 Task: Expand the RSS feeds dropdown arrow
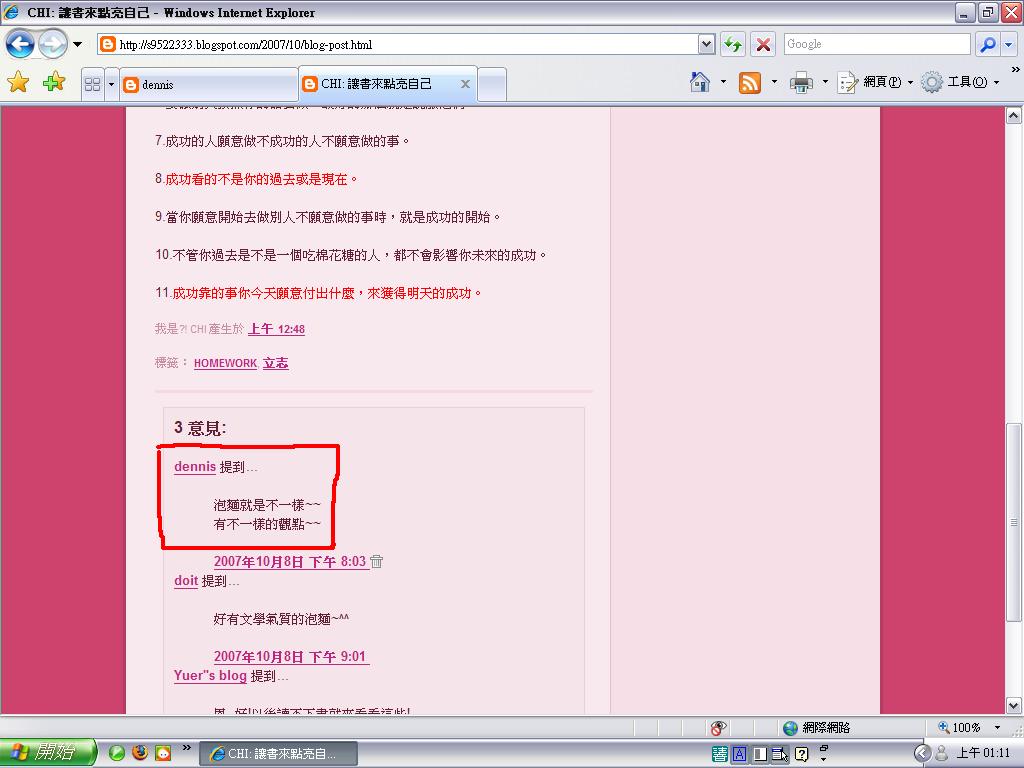[774, 82]
